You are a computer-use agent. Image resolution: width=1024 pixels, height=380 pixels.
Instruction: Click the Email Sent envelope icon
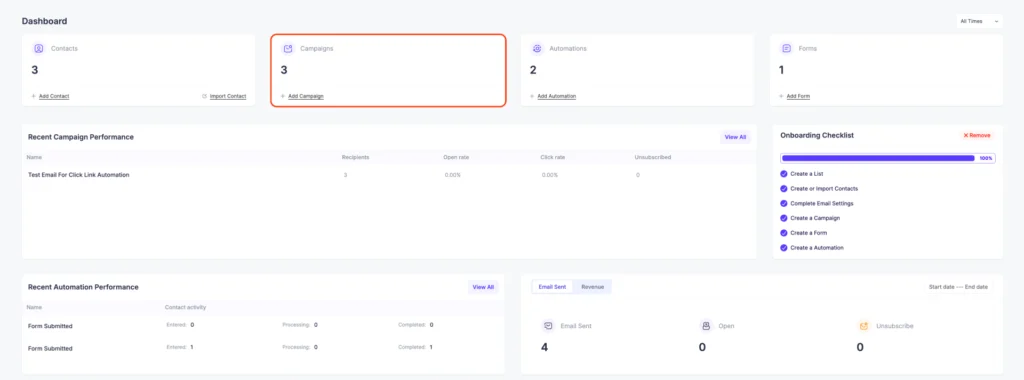point(549,325)
